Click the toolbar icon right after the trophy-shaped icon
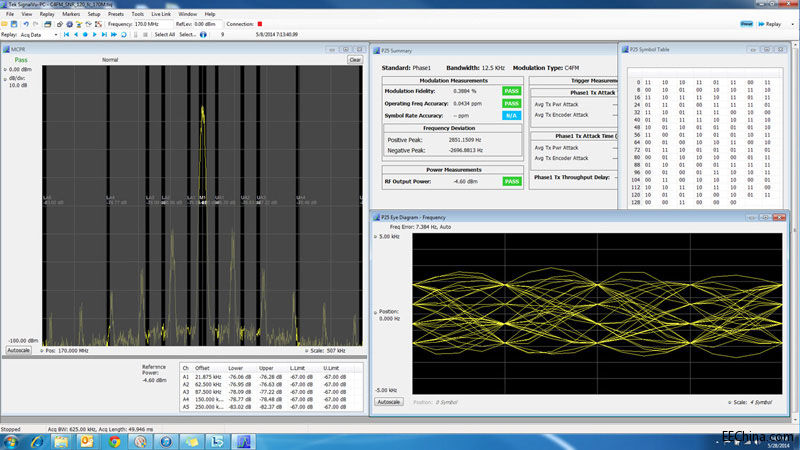The width and height of the screenshot is (800, 450). coord(89,24)
